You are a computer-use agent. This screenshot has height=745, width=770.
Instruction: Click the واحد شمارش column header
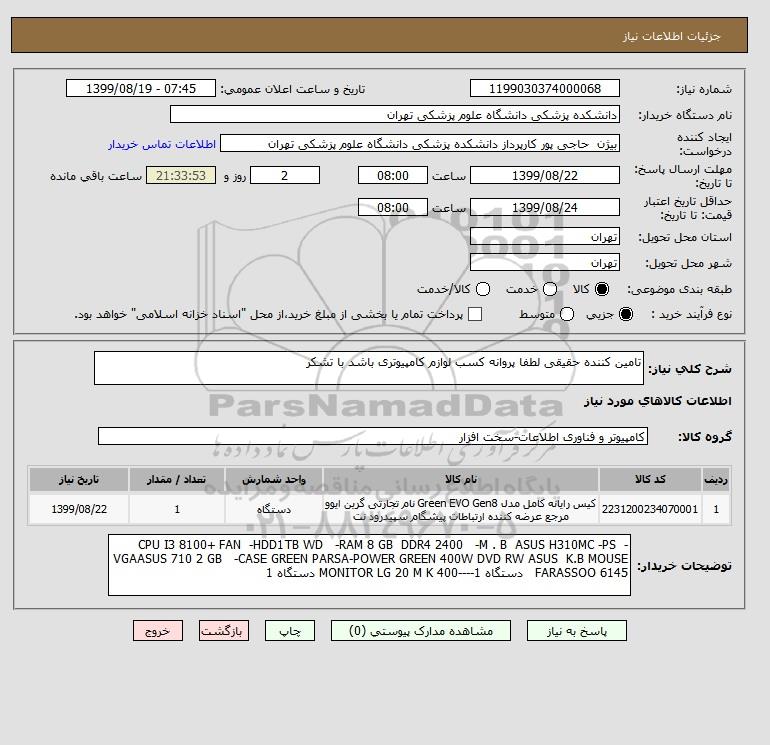pyautogui.click(x=274, y=479)
